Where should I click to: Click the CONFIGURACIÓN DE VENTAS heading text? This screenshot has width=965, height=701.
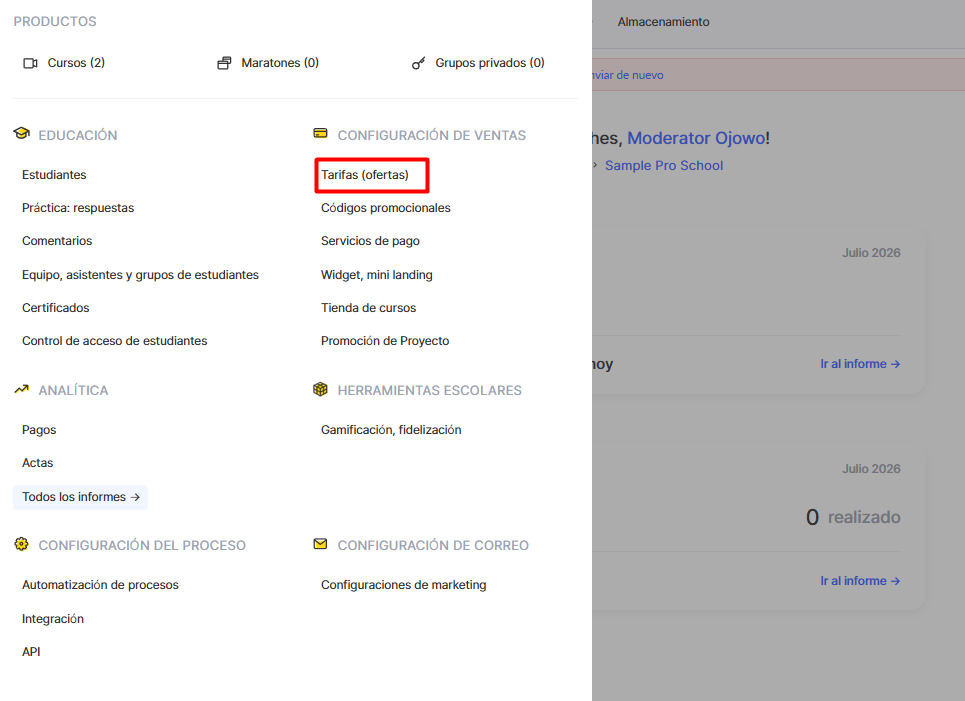click(x=431, y=135)
